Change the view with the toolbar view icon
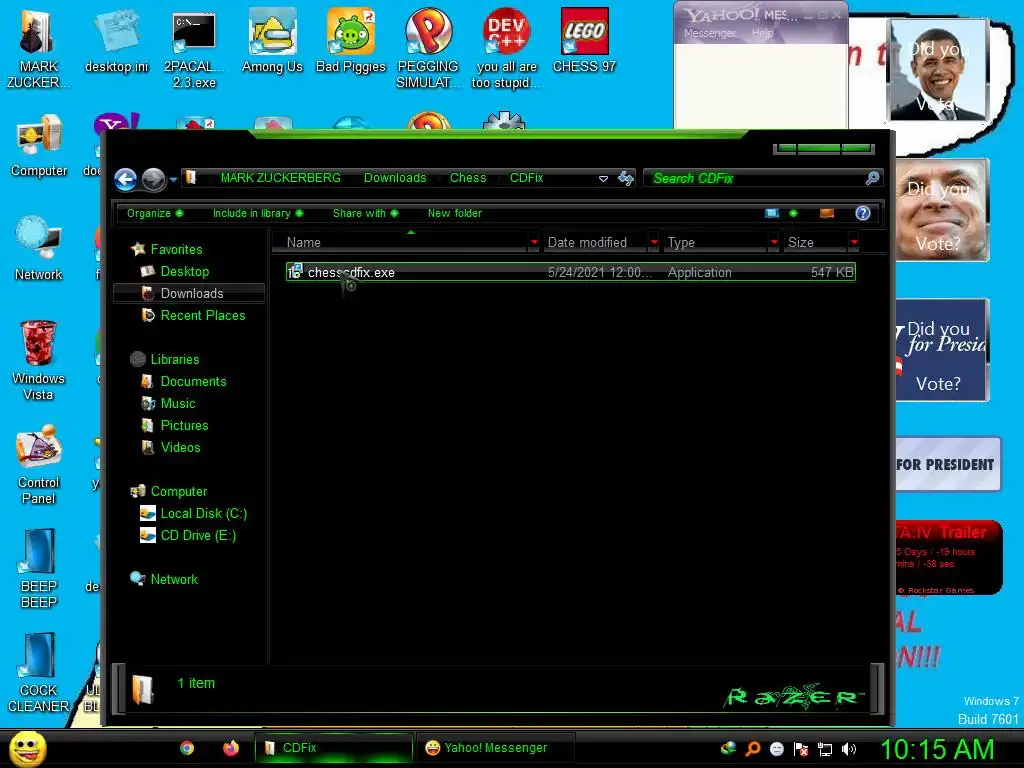Viewport: 1024px width, 768px height. click(772, 214)
